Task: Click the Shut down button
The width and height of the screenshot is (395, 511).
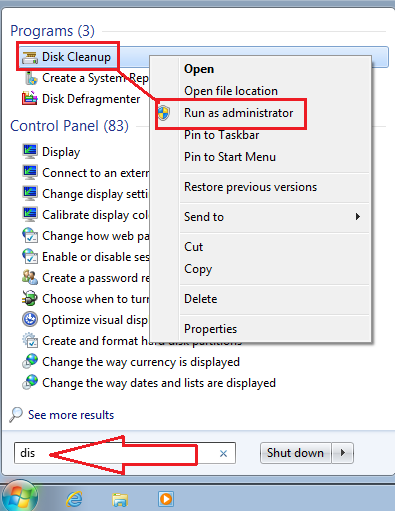Action: pos(295,453)
